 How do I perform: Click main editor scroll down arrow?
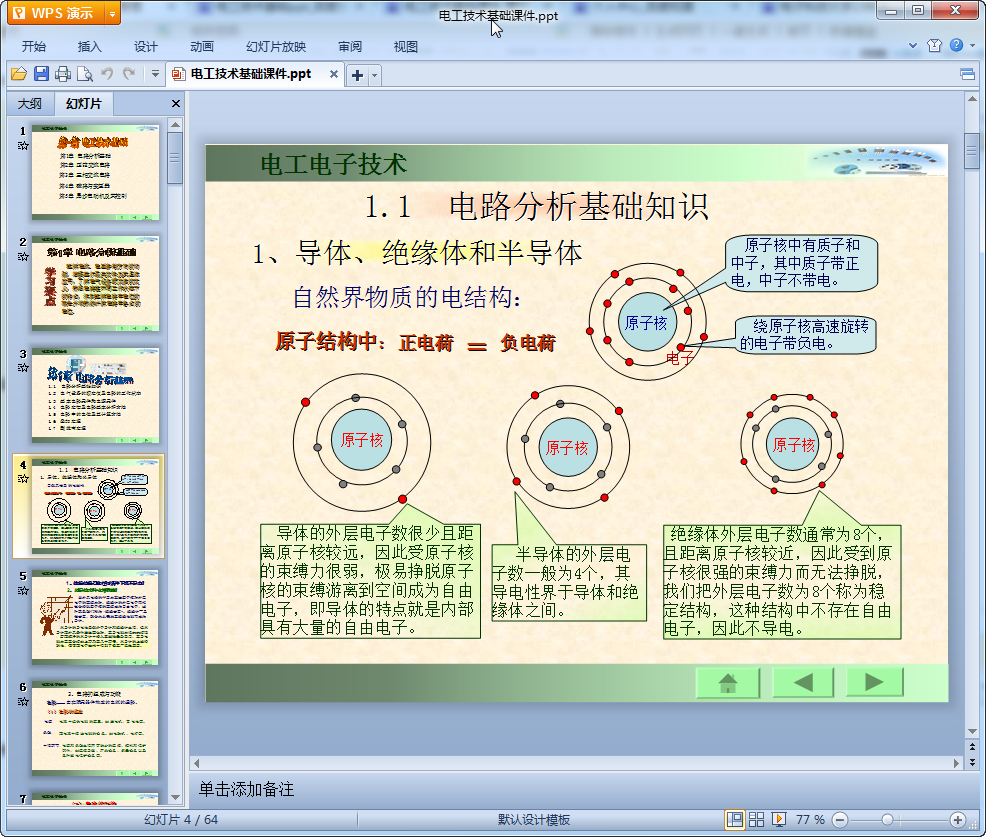click(972, 731)
